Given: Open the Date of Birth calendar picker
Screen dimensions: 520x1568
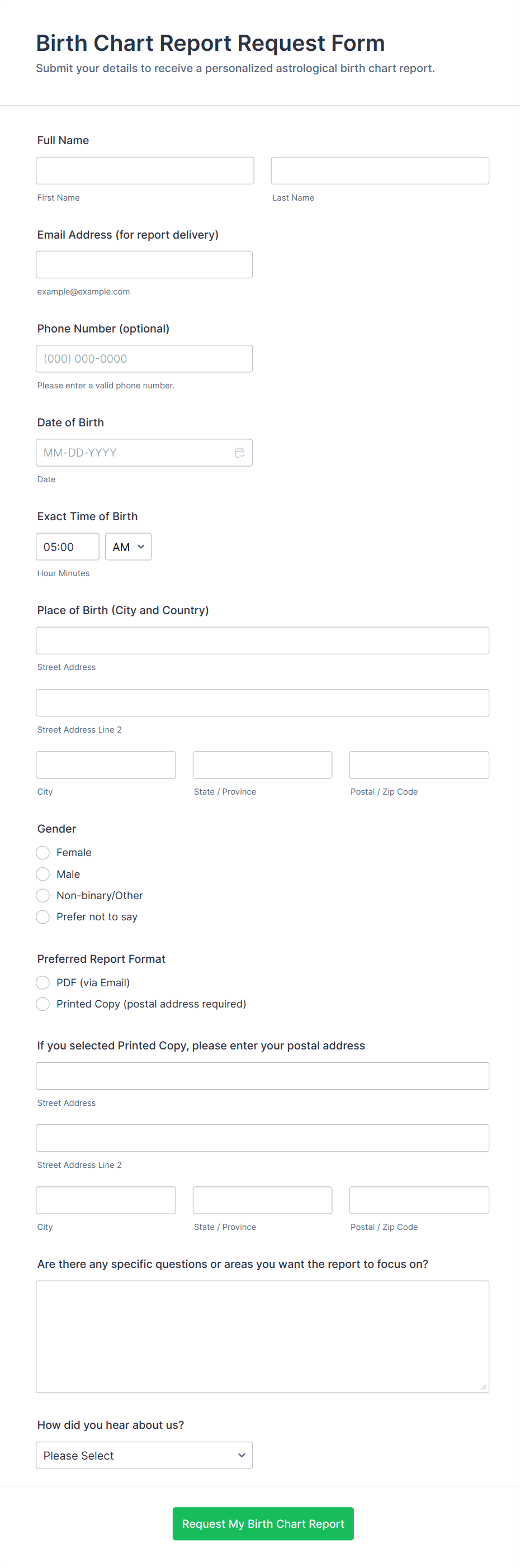Looking at the screenshot, I should [x=239, y=452].
